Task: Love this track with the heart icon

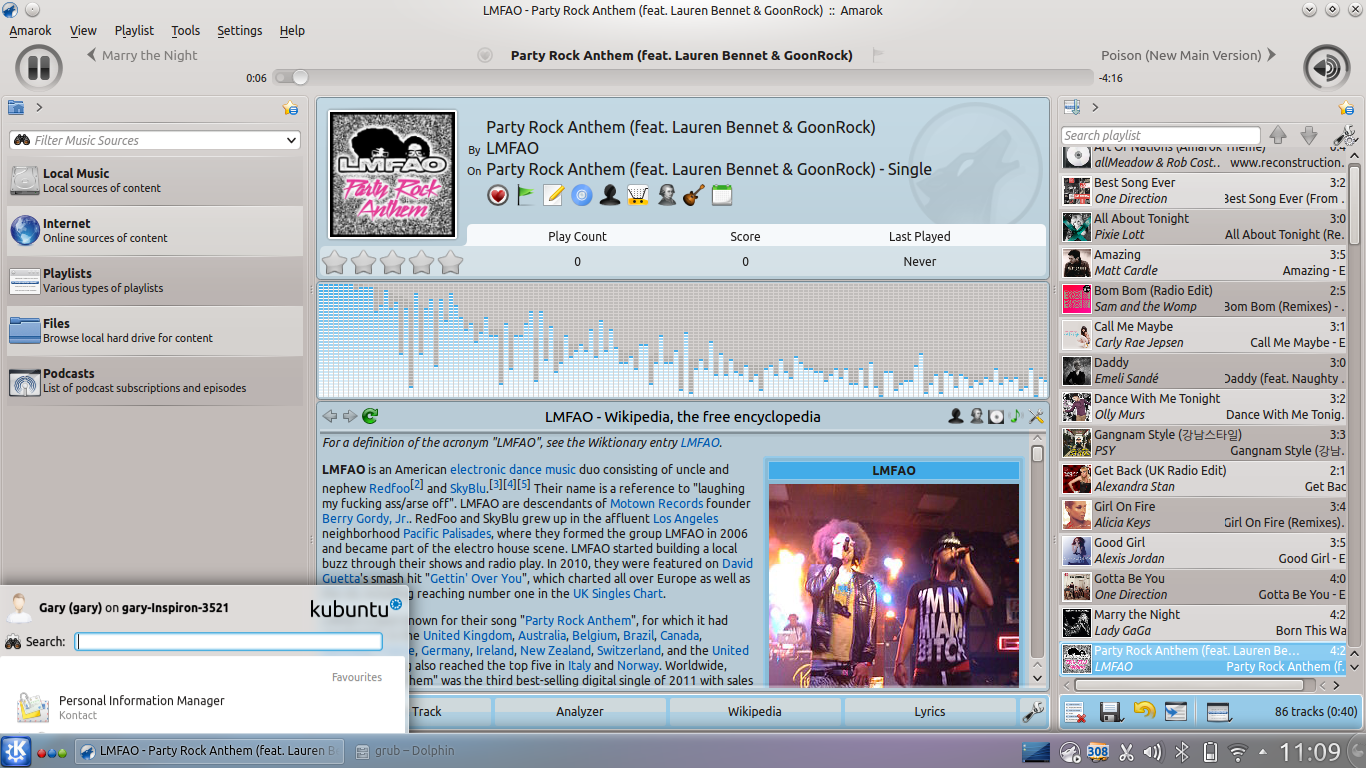Action: (x=498, y=196)
